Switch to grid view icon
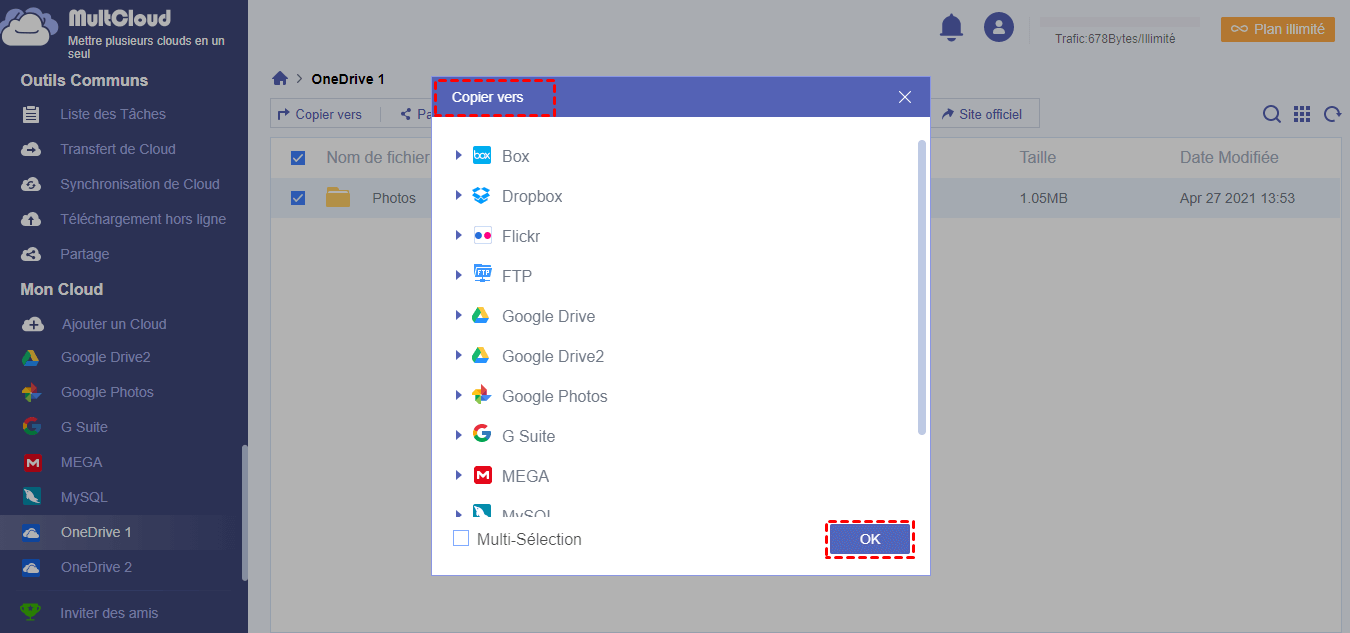1350x633 pixels. click(x=1302, y=114)
